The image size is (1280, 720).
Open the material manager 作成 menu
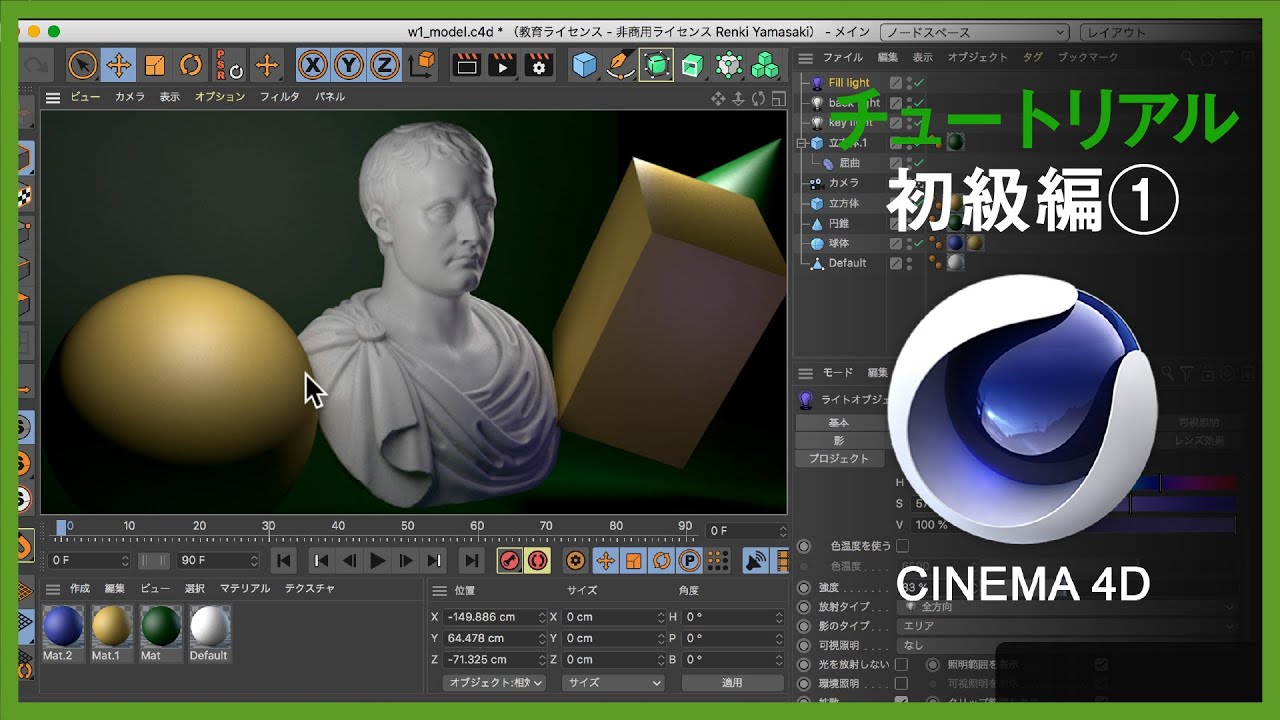point(80,589)
